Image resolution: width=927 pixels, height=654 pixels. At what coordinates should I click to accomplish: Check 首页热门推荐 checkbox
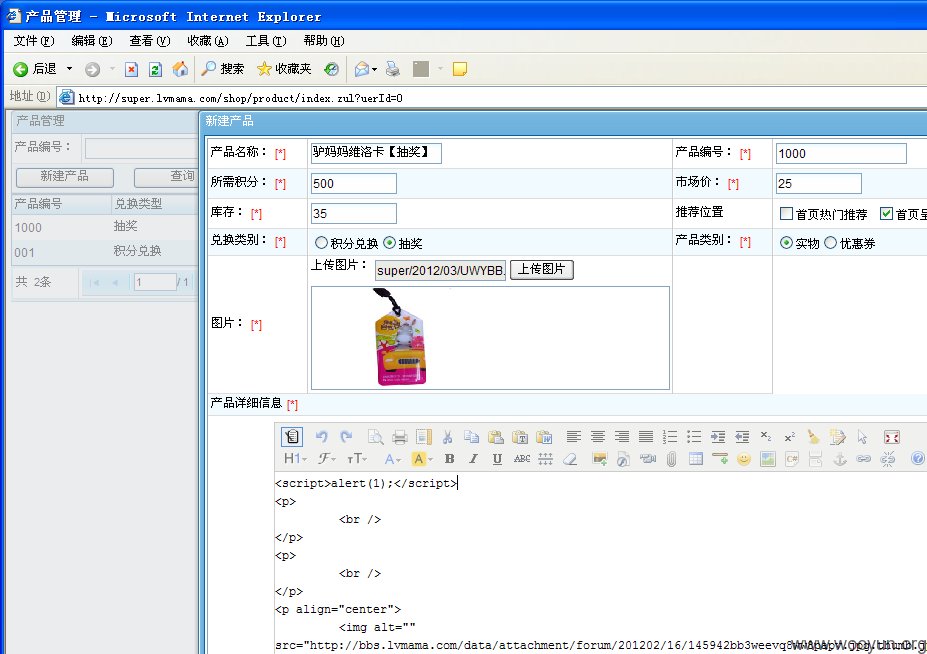click(786, 213)
